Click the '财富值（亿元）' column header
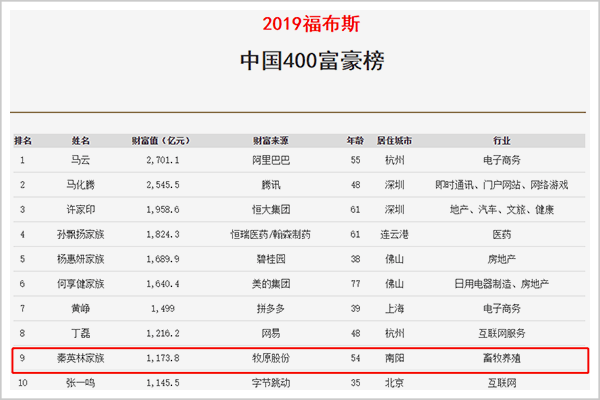The width and height of the screenshot is (600, 400). point(161,140)
